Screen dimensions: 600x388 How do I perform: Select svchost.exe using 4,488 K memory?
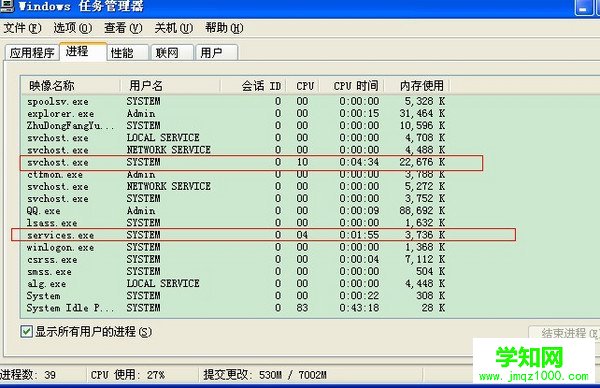click(235, 150)
